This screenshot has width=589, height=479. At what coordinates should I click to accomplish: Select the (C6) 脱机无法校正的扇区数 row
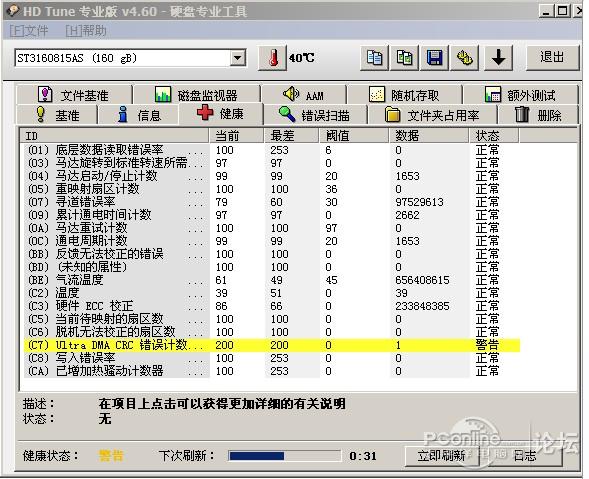point(272,332)
